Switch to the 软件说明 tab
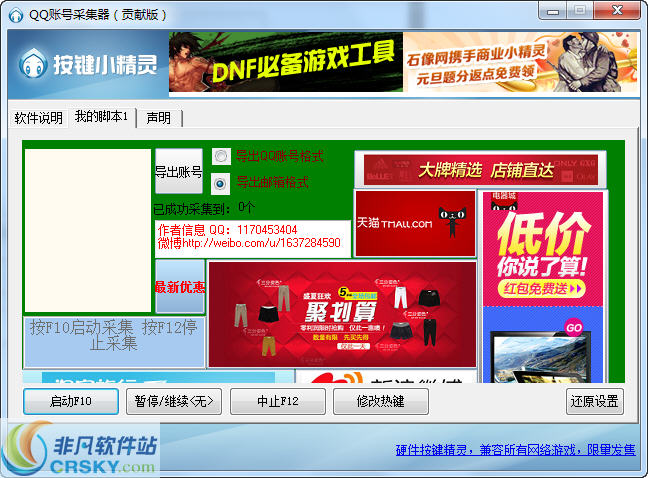This screenshot has height=478, width=648. click(38, 118)
